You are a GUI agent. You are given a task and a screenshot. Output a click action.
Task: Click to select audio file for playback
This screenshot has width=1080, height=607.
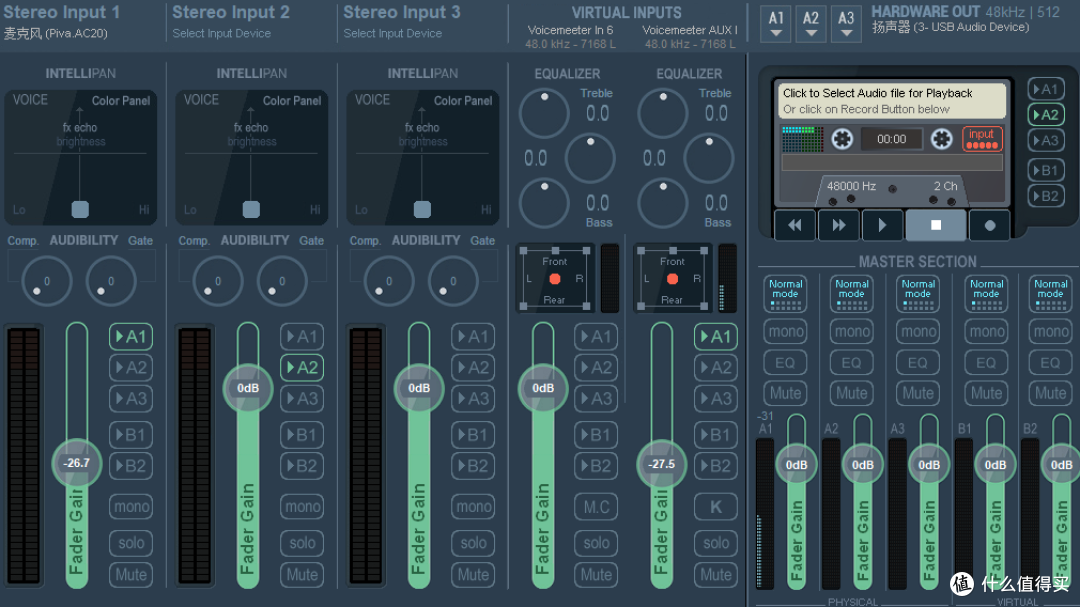[x=892, y=101]
